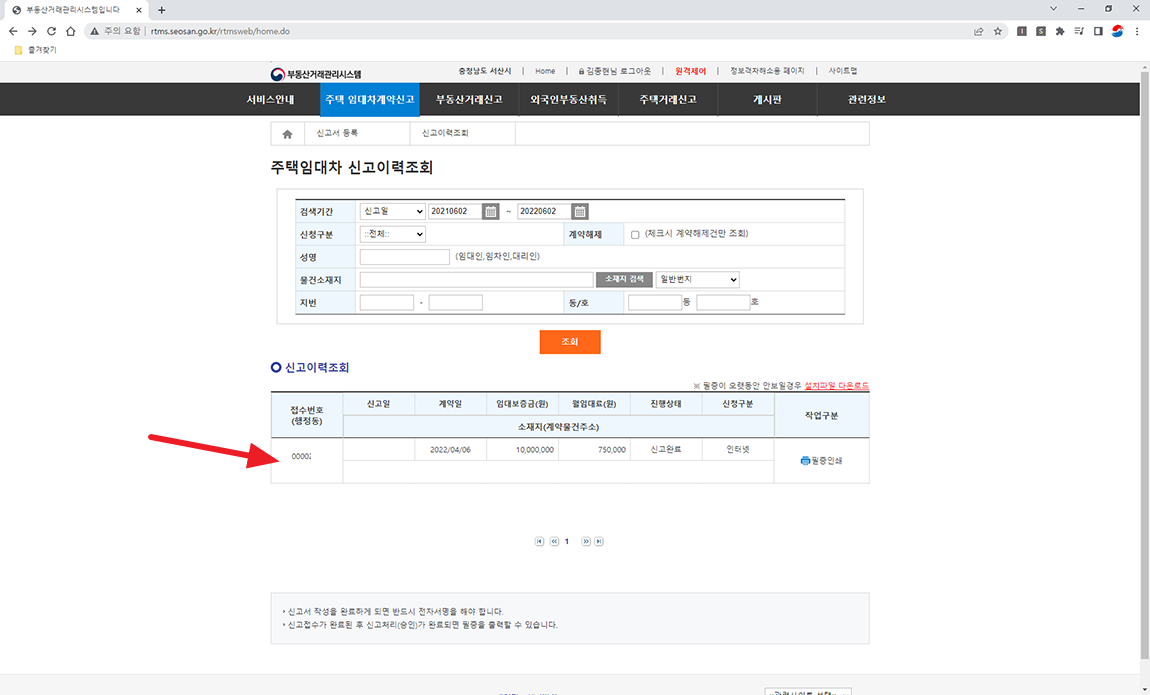Open the Extensions puzzle-piece icon
The width and height of the screenshot is (1150, 695).
(x=1060, y=32)
